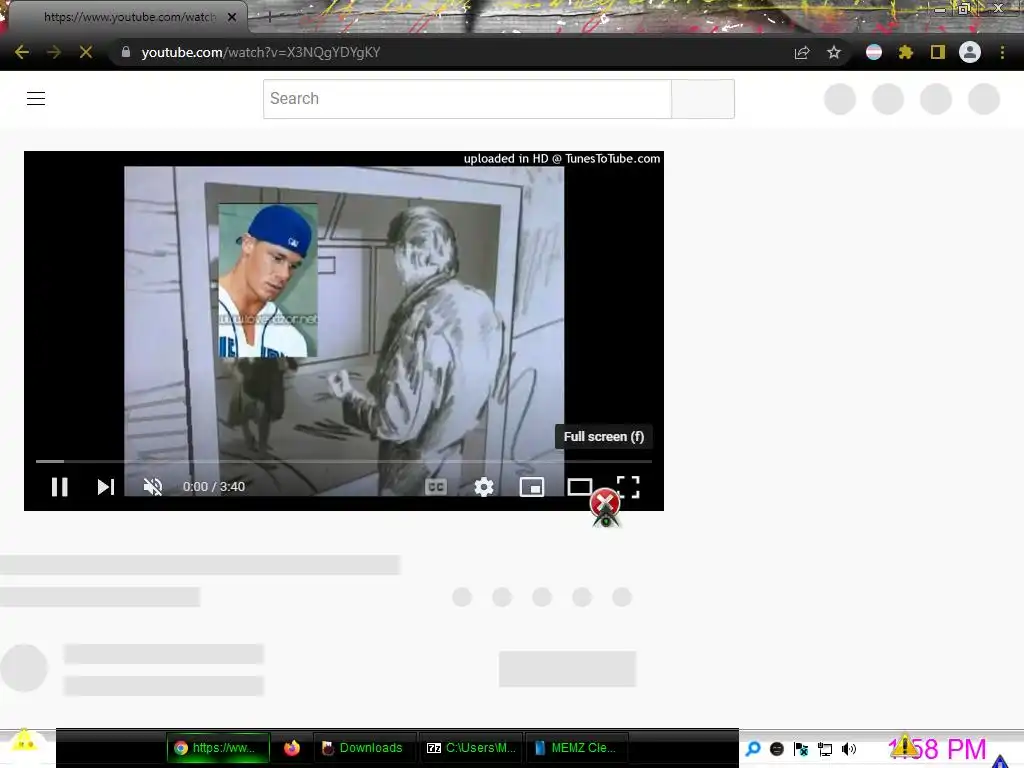The image size is (1024, 768).
Task: Open Chrome's three-dot menu
Action: (1002, 52)
